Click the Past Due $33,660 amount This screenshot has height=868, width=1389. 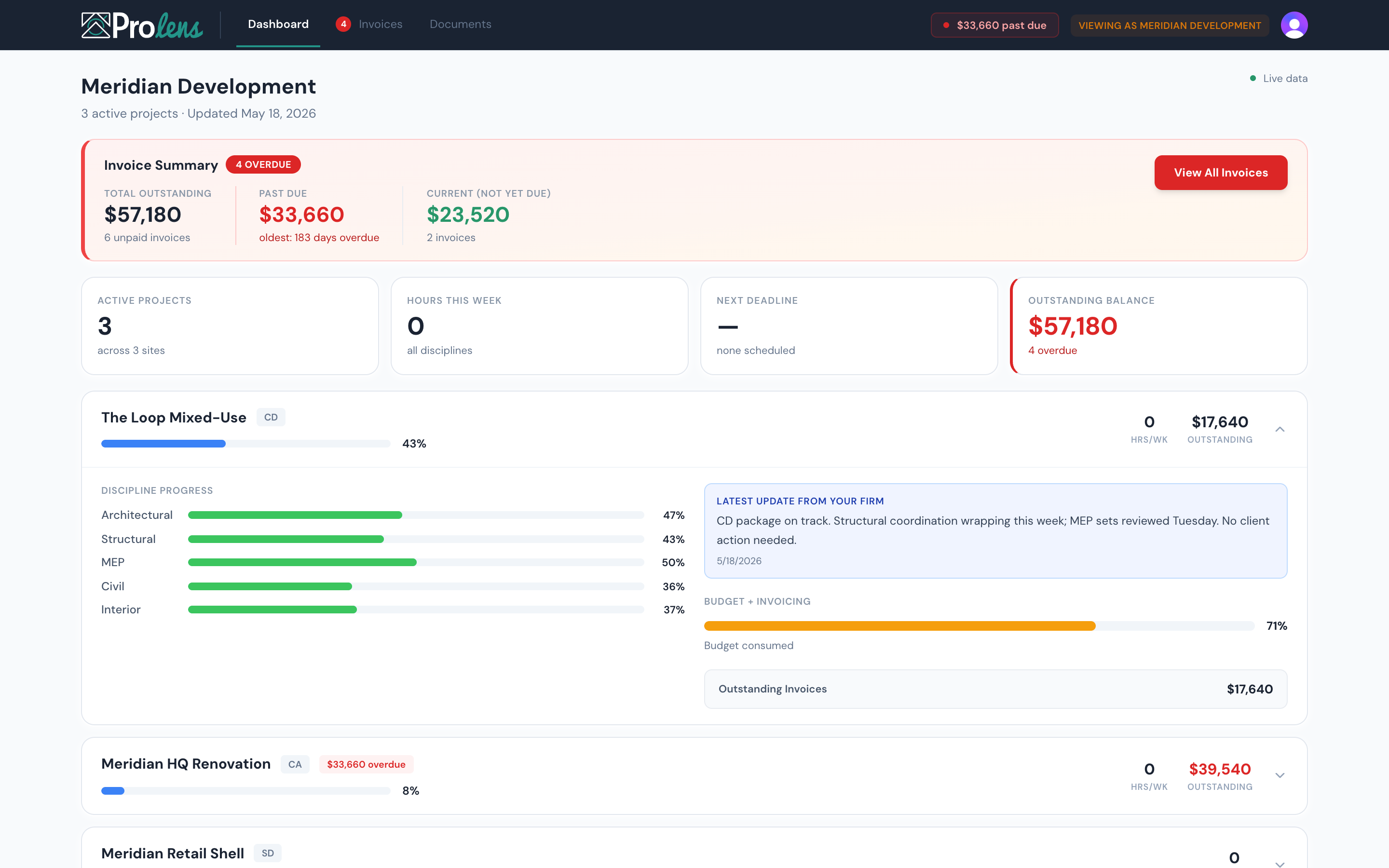coord(302,215)
